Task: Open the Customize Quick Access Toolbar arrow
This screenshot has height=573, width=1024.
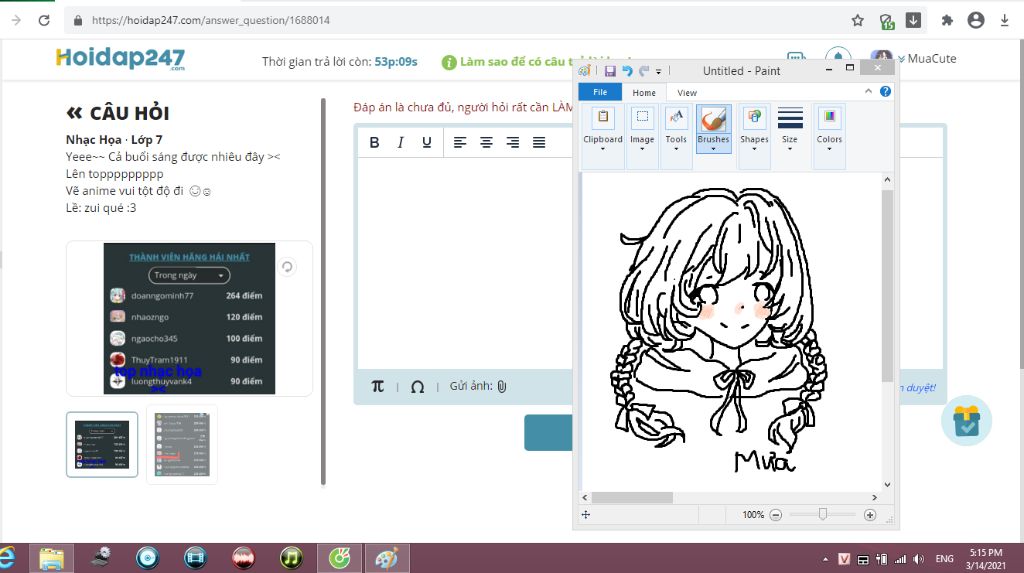Action: click(658, 71)
